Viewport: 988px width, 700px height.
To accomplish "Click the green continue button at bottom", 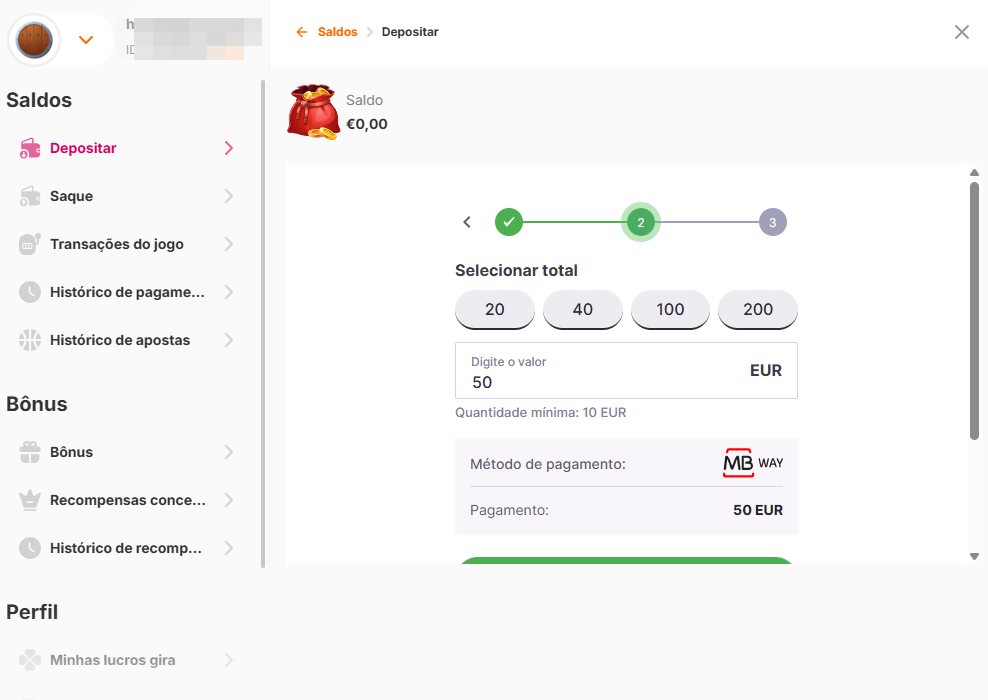I will [x=626, y=560].
